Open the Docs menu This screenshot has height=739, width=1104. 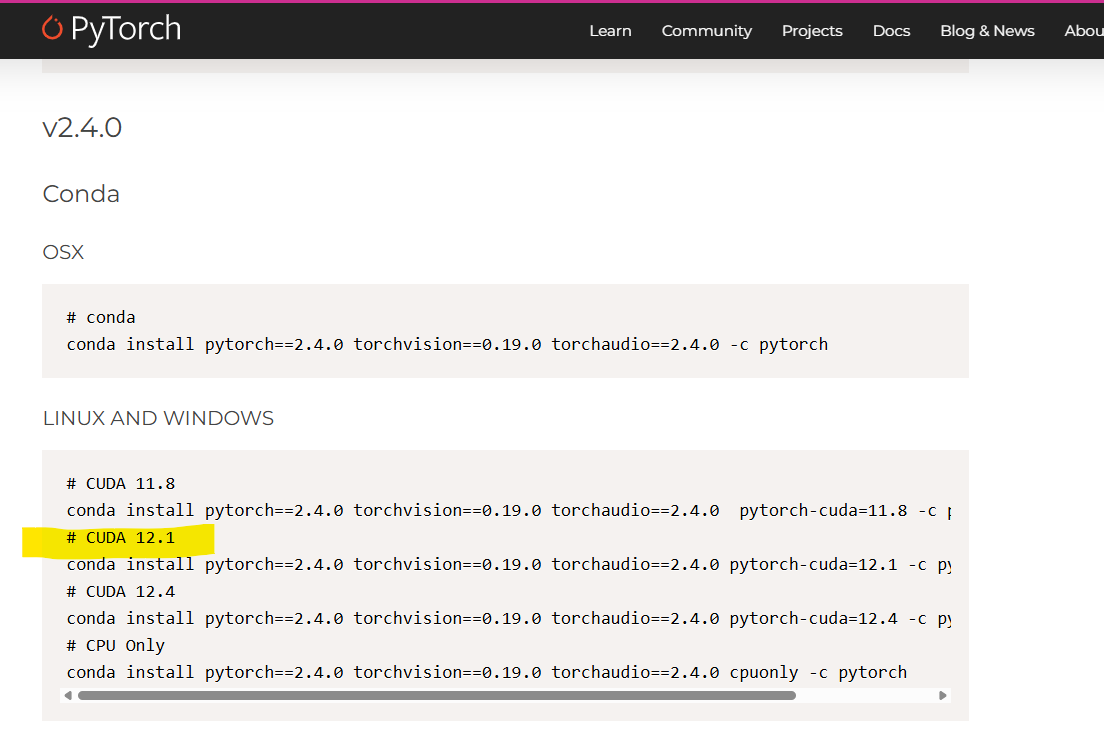click(x=891, y=31)
